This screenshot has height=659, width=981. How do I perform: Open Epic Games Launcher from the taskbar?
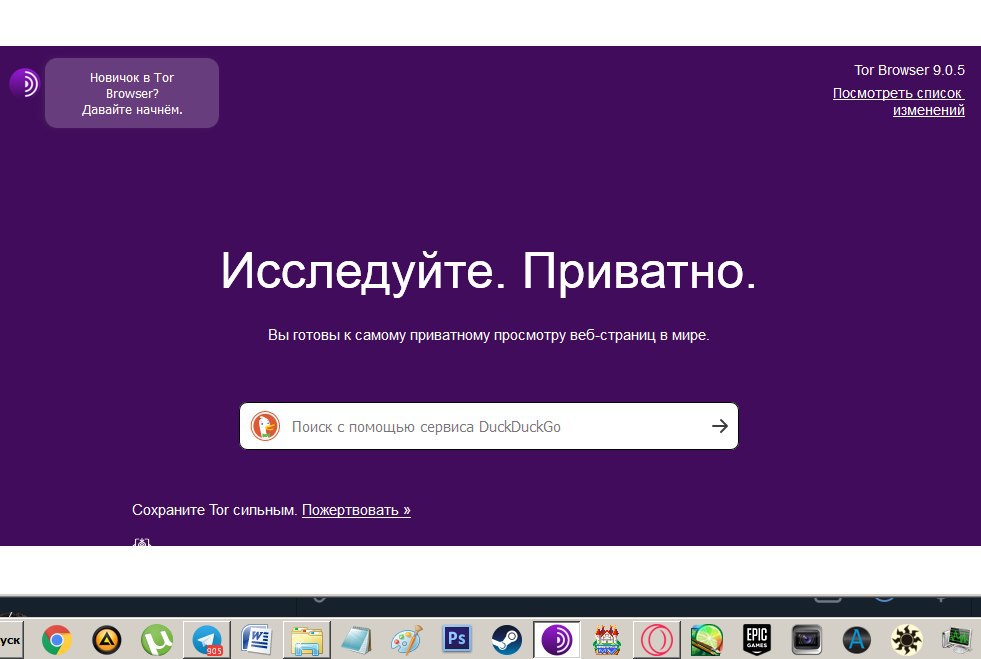pos(757,640)
